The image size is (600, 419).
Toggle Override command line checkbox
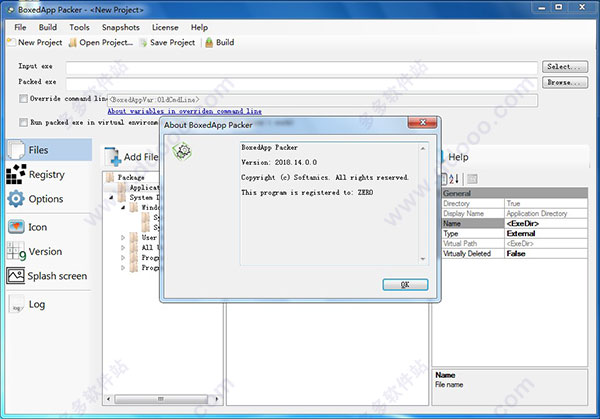click(23, 99)
